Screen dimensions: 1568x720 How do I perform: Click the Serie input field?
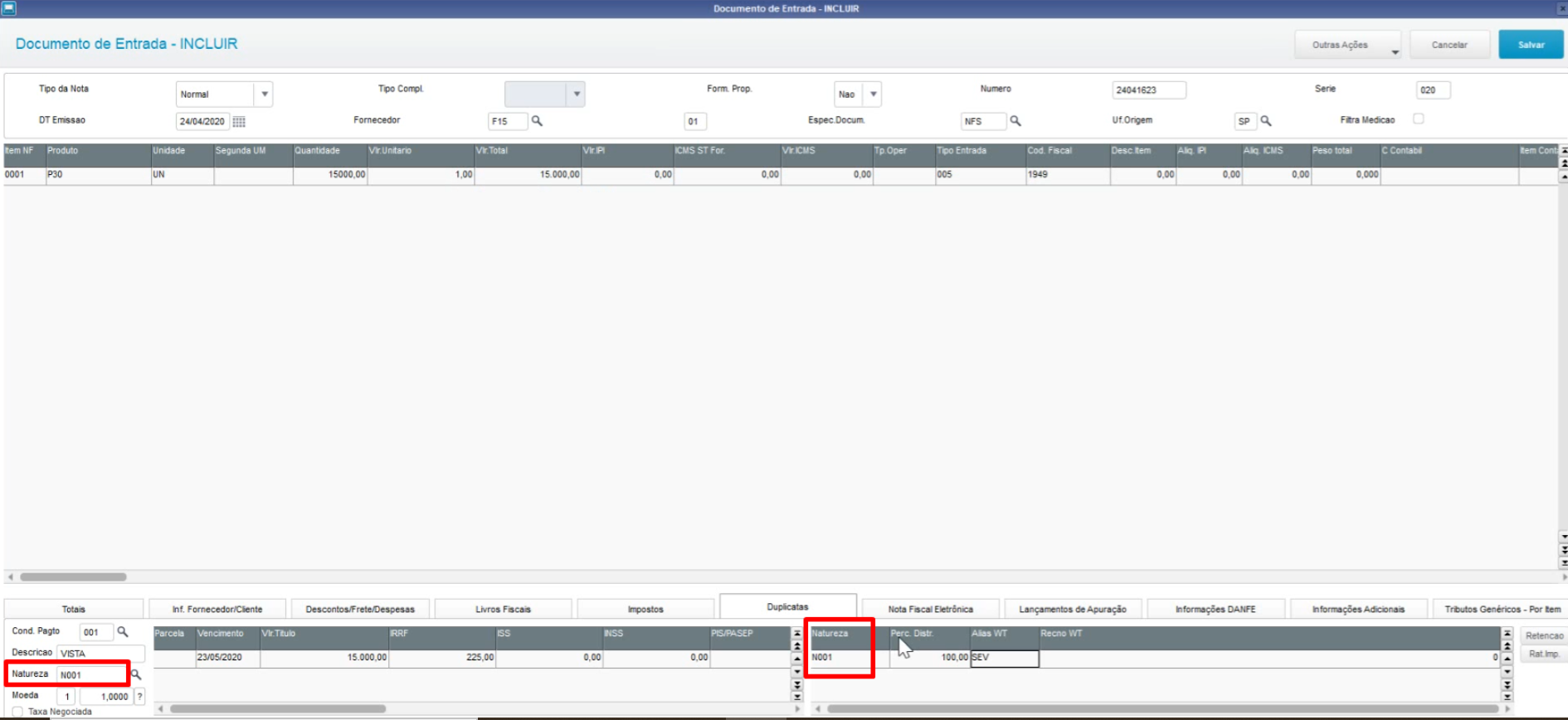tap(1433, 90)
